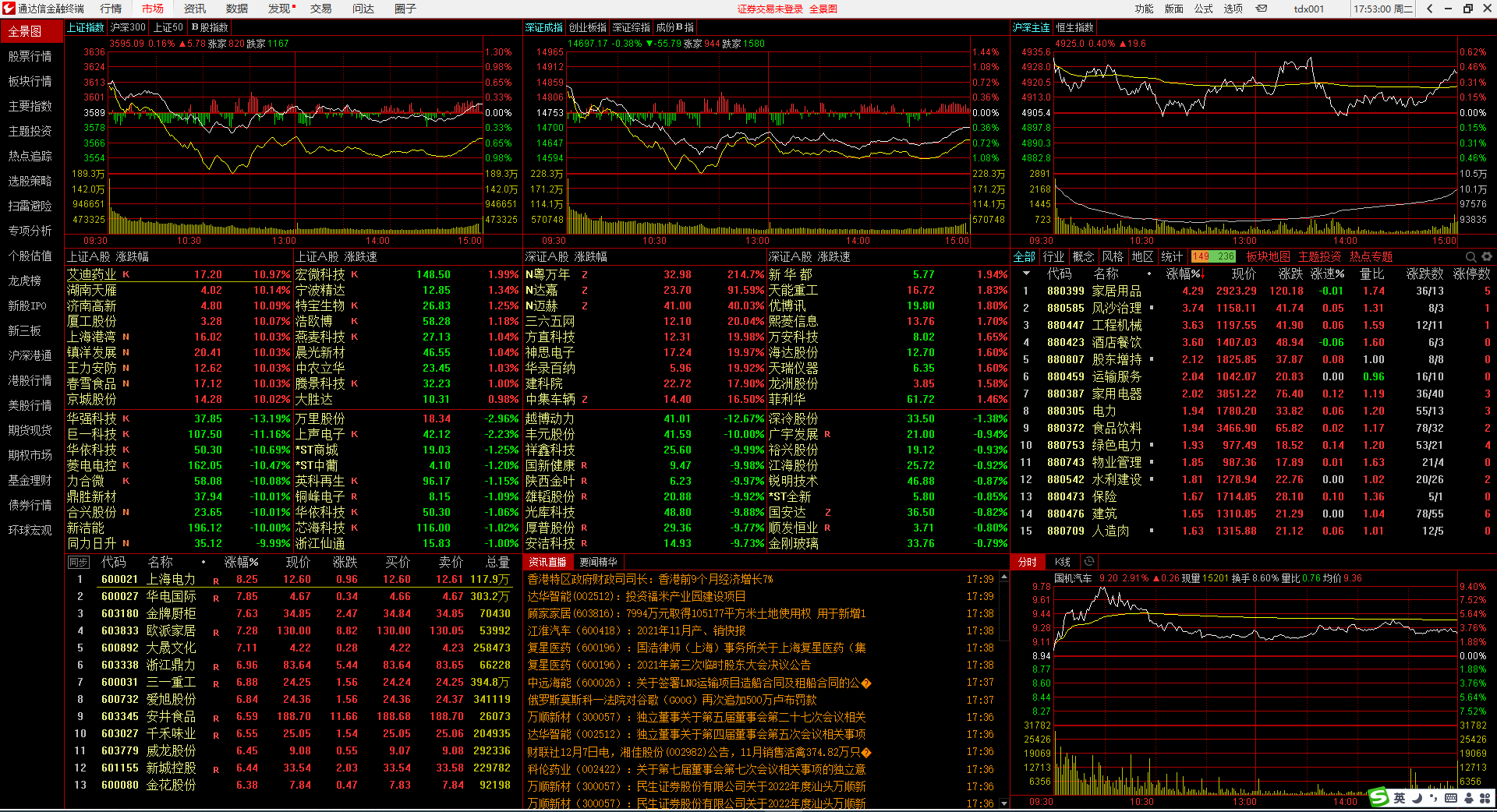Open sector panel settings gear

click(1487, 256)
